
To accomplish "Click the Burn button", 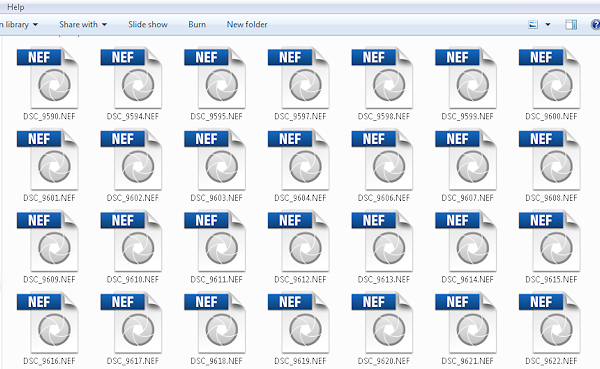I will click(197, 24).
